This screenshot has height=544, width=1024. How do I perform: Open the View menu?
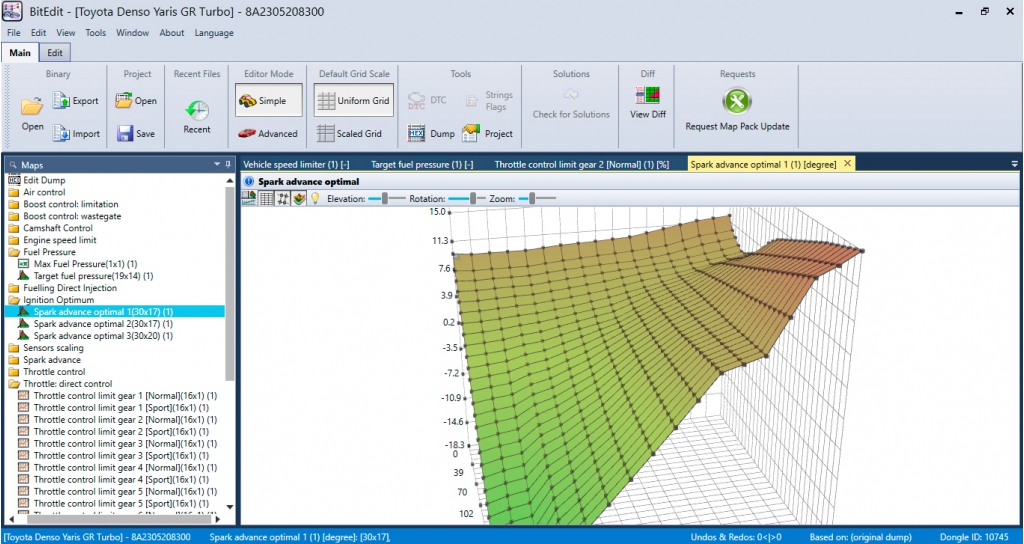click(x=66, y=33)
